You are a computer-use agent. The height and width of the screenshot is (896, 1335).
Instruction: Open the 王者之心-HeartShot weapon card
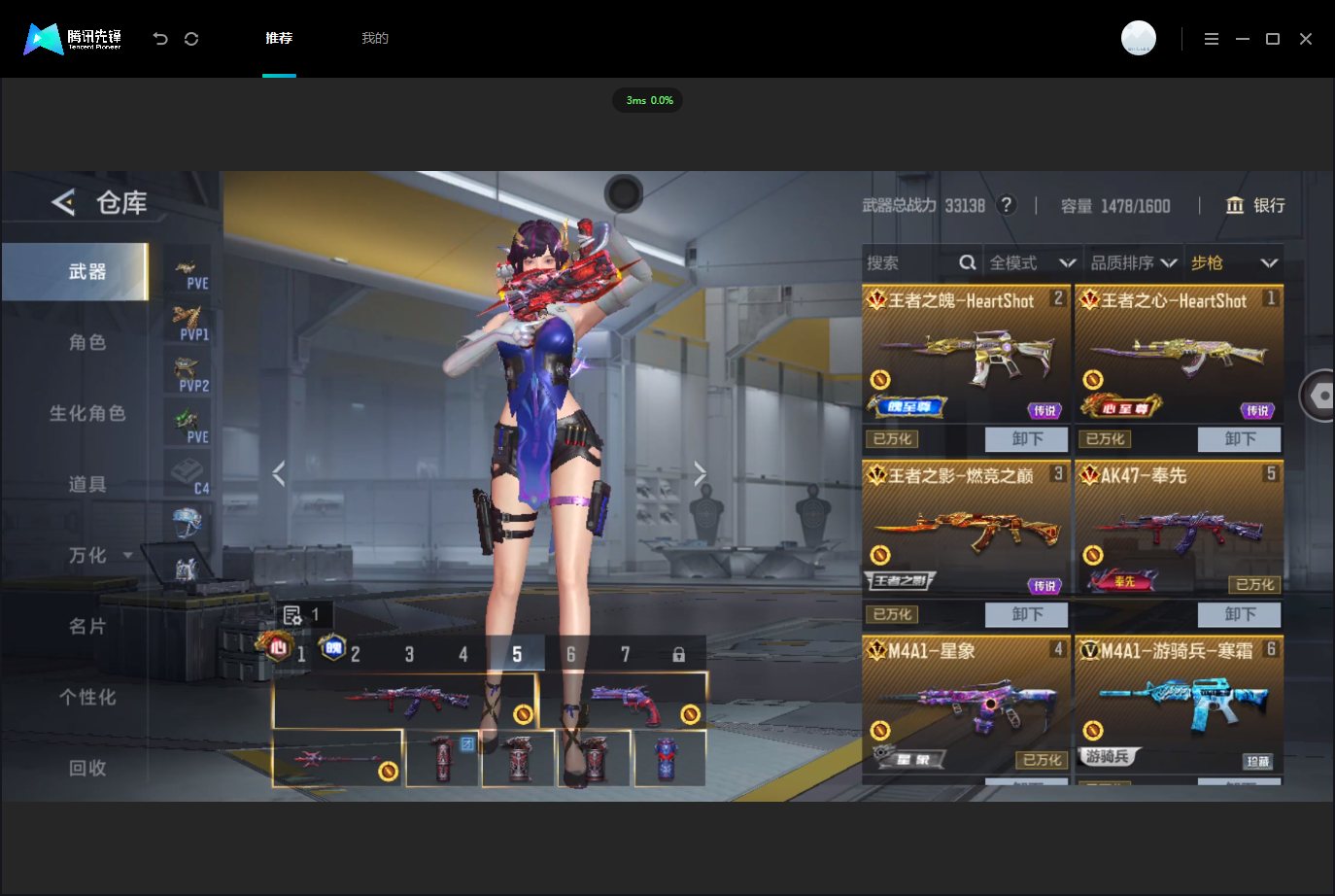click(1180, 354)
